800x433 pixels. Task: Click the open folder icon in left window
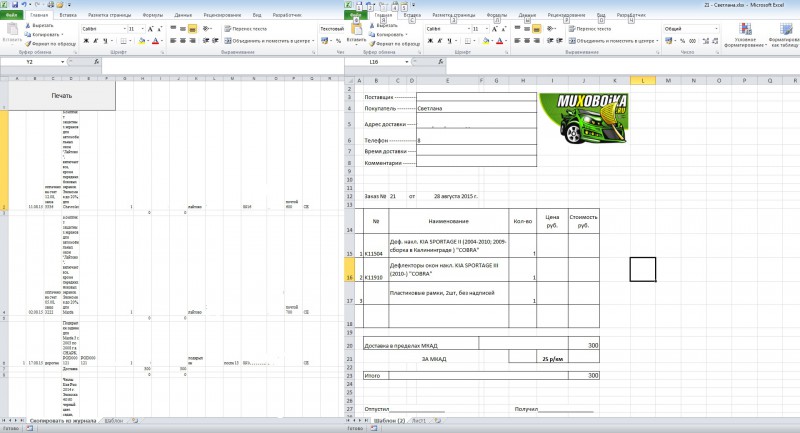[60, 5]
